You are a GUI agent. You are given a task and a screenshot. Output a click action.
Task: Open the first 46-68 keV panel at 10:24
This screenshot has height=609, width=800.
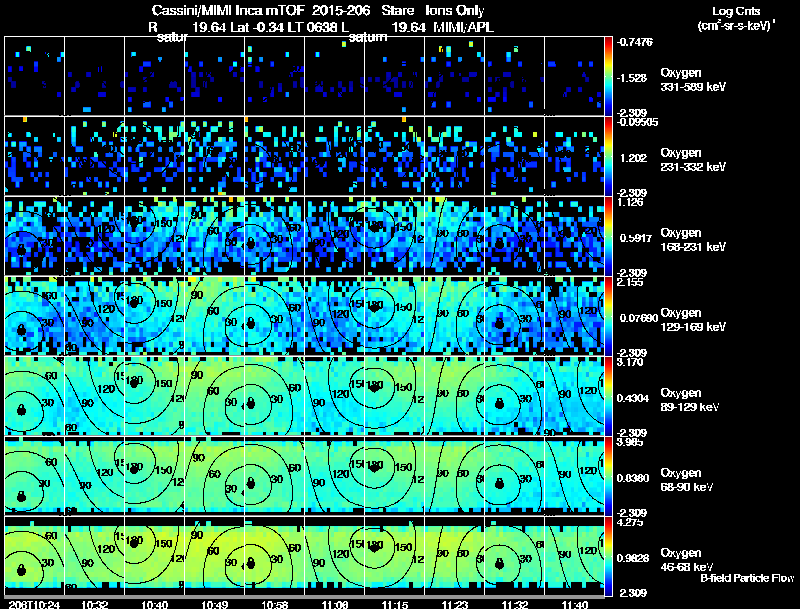[x=35, y=556]
